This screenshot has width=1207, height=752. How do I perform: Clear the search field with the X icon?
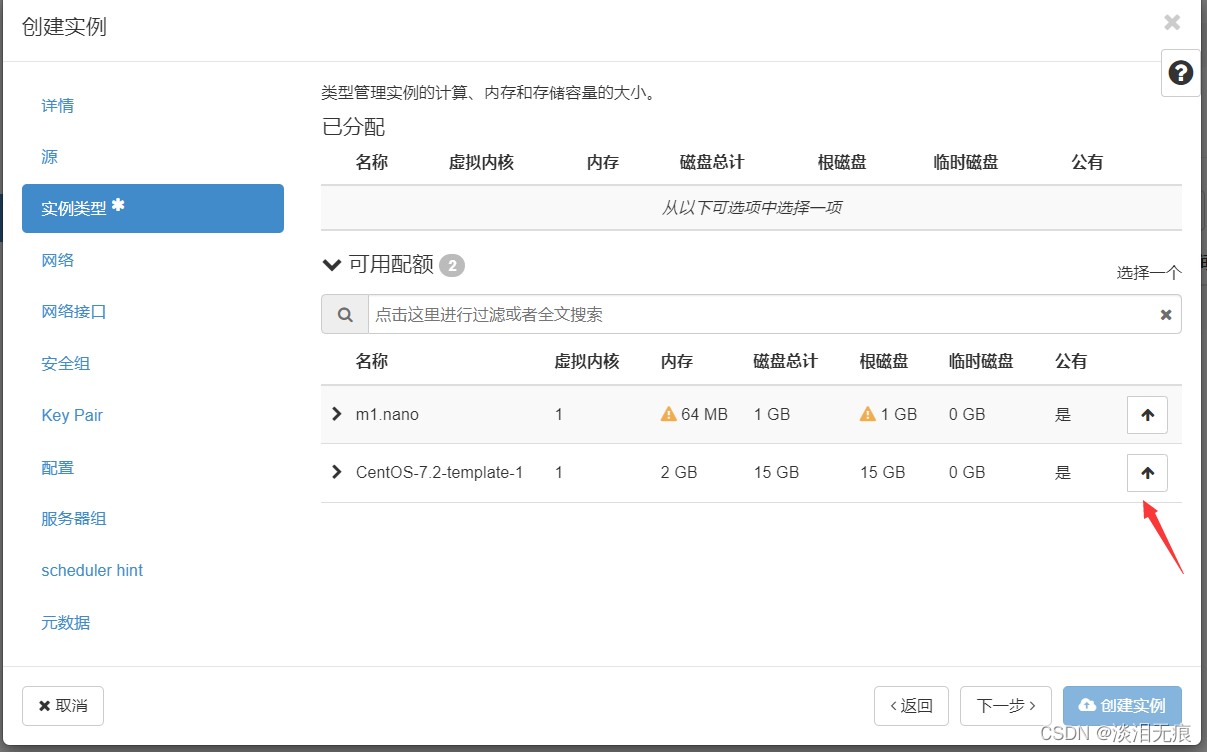tap(1165, 314)
